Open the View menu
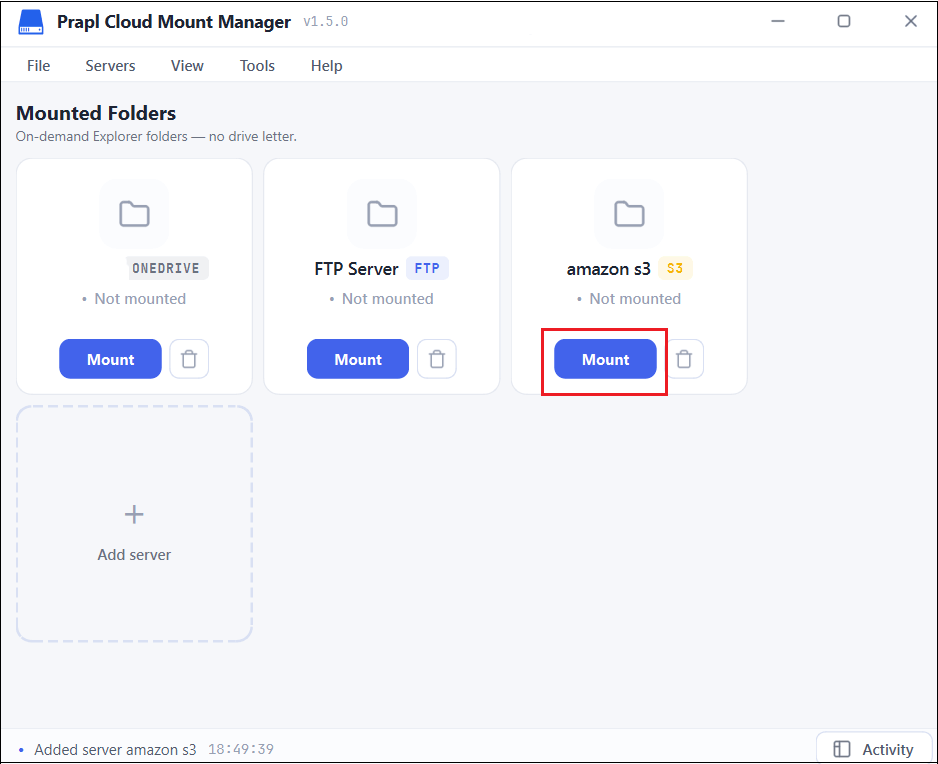Viewport: 938px width, 764px height. (187, 66)
